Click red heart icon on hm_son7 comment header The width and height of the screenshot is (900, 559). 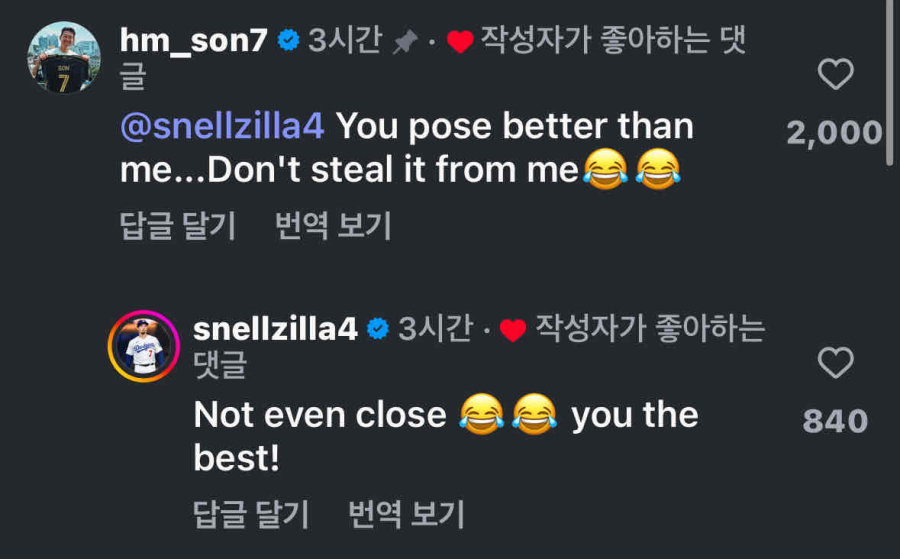pos(459,43)
